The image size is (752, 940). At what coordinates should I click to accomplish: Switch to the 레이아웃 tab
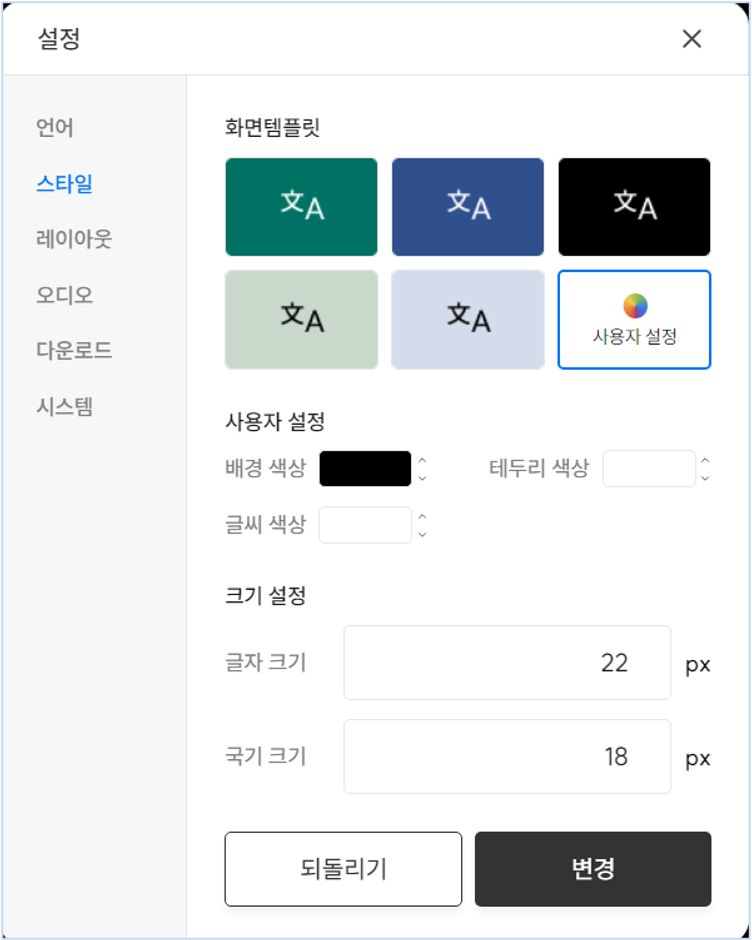(74, 239)
